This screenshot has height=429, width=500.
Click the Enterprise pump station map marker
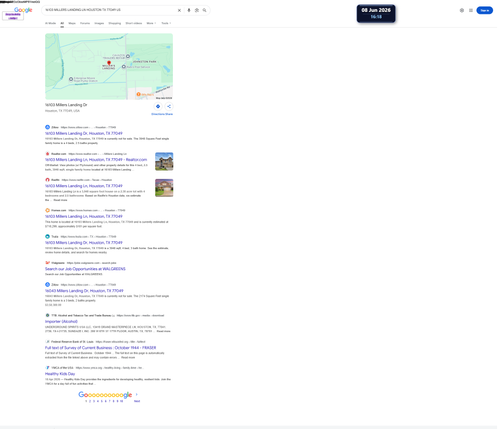(71, 79)
